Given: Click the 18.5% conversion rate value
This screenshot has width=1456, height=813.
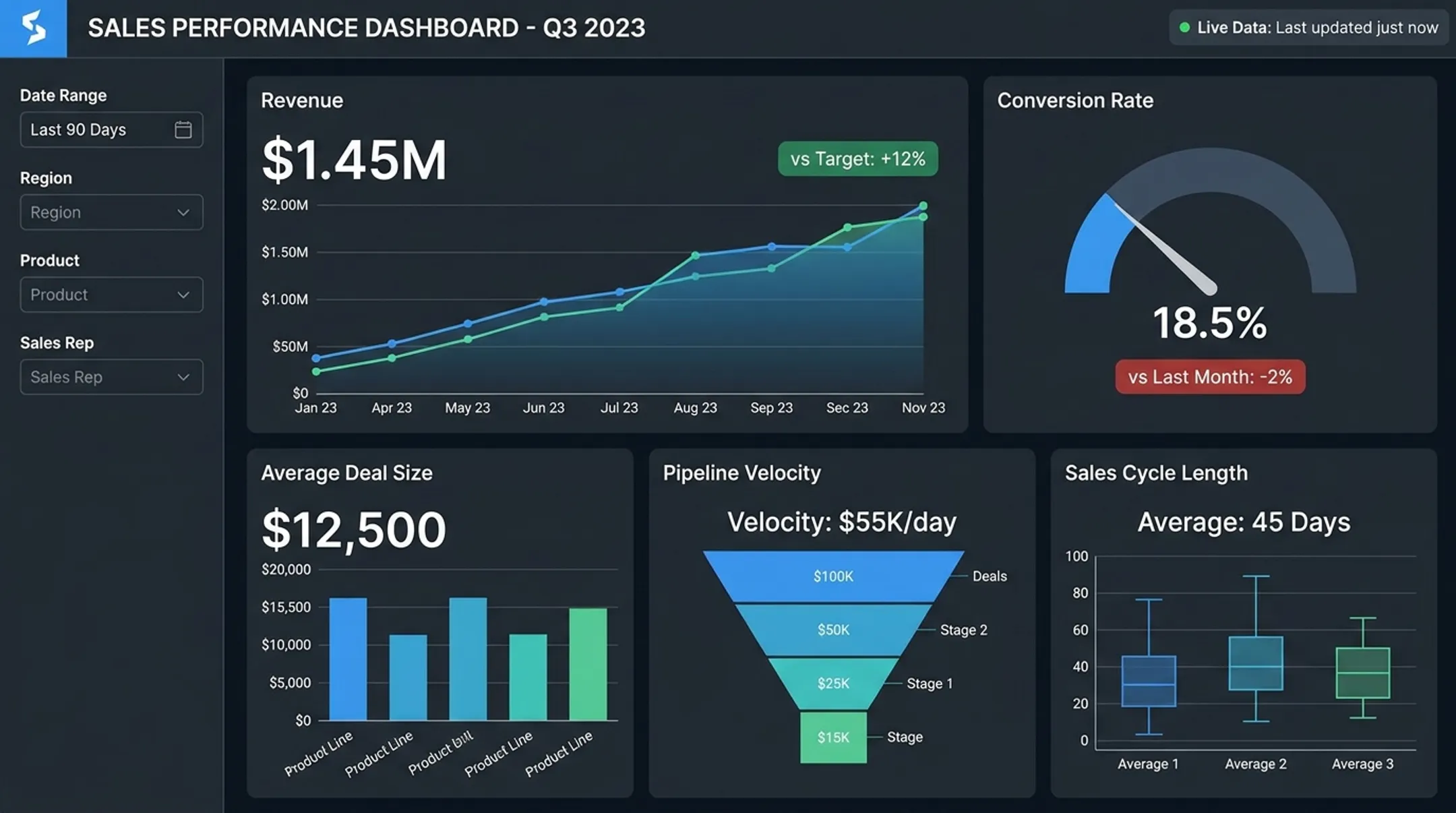Looking at the screenshot, I should tap(1210, 323).
